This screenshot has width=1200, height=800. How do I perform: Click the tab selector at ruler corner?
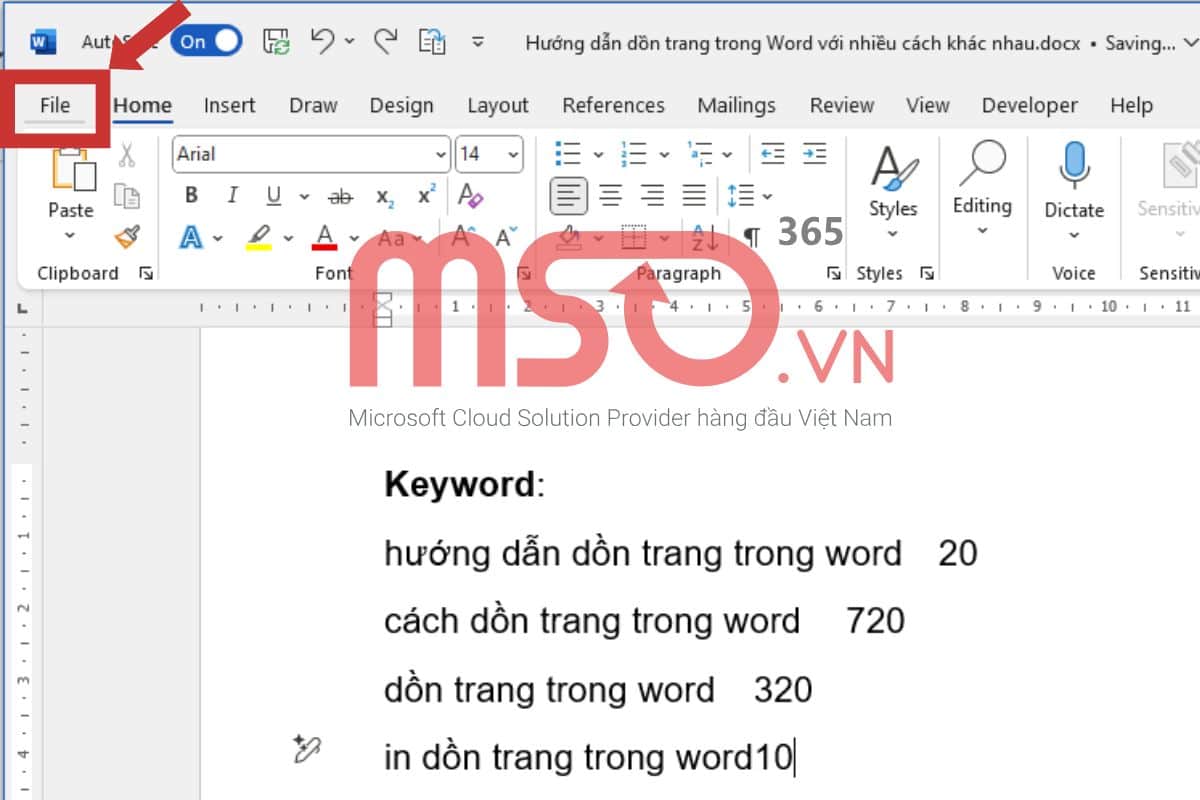22,309
